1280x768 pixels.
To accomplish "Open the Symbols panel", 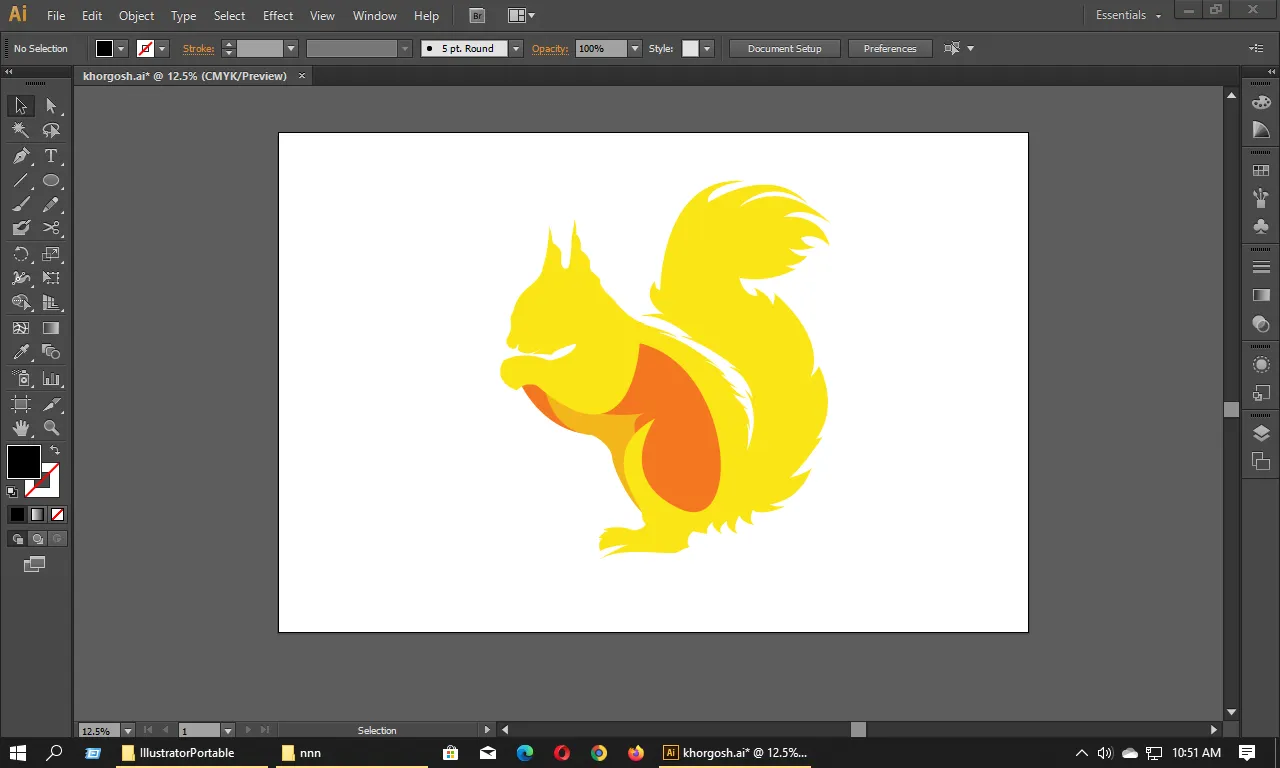I will (x=1261, y=226).
